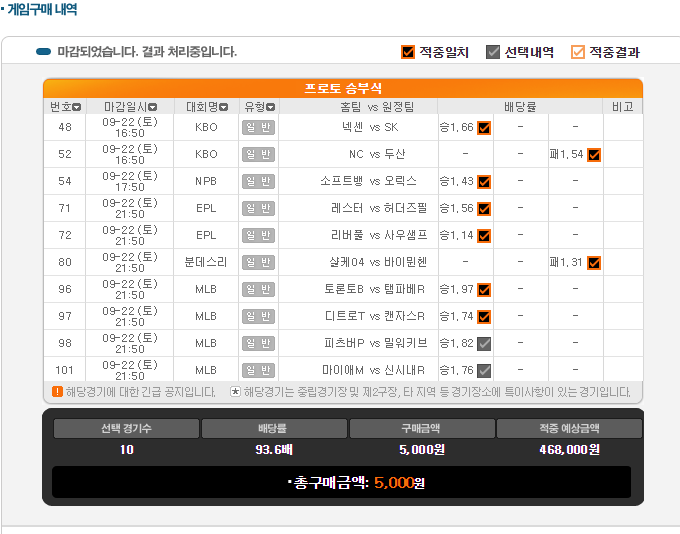Screen dimensions: 680x534
Task: Toggle the 패 1.54 checkbox for NC vs 두산
Action: [594, 154]
